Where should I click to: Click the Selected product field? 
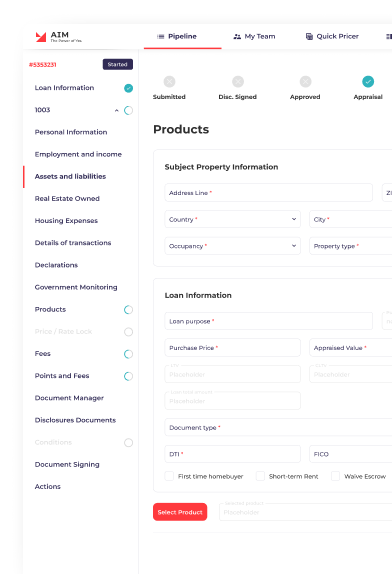tap(306, 512)
